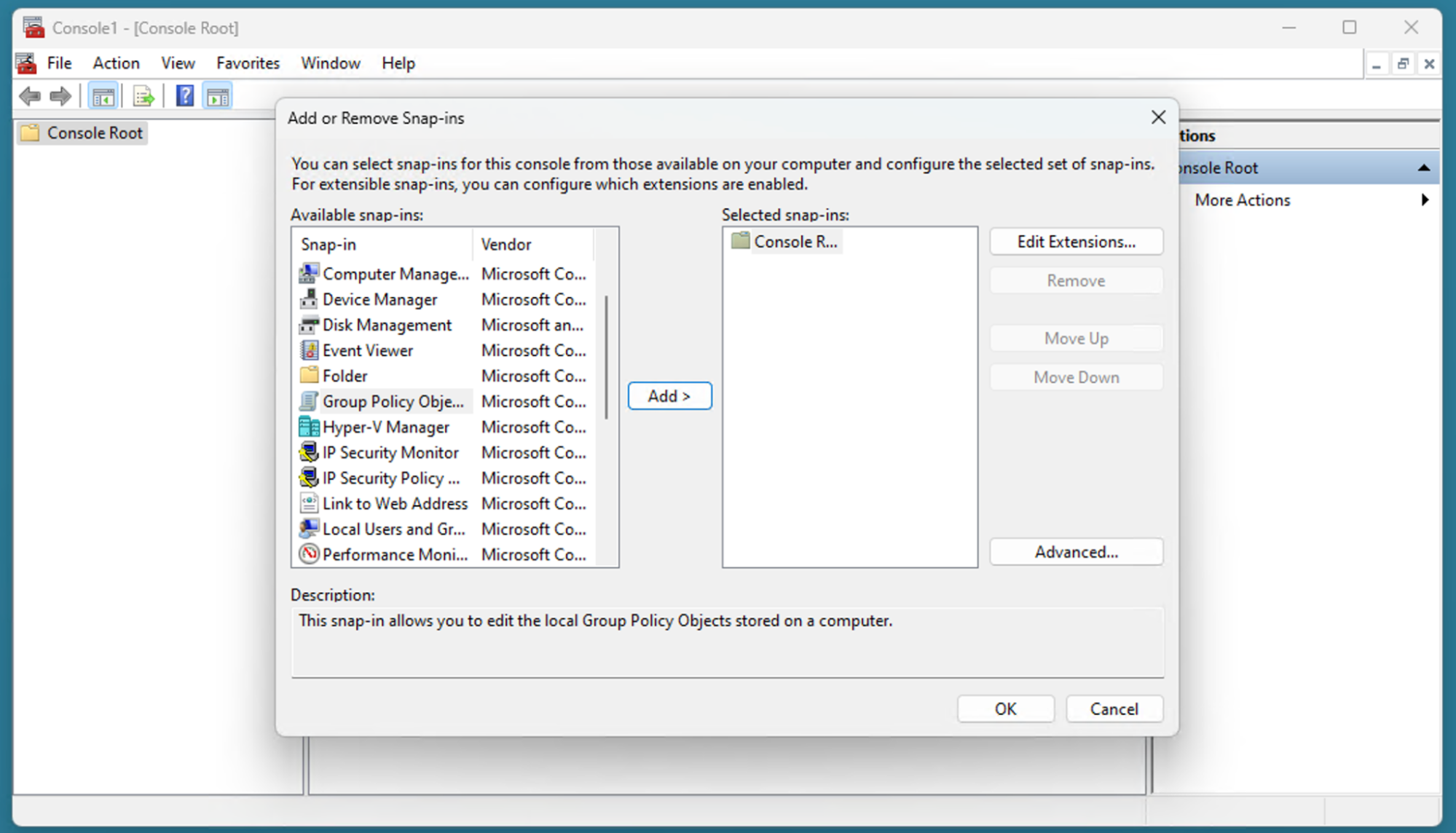Select the Device Manager snap-in

(x=379, y=299)
